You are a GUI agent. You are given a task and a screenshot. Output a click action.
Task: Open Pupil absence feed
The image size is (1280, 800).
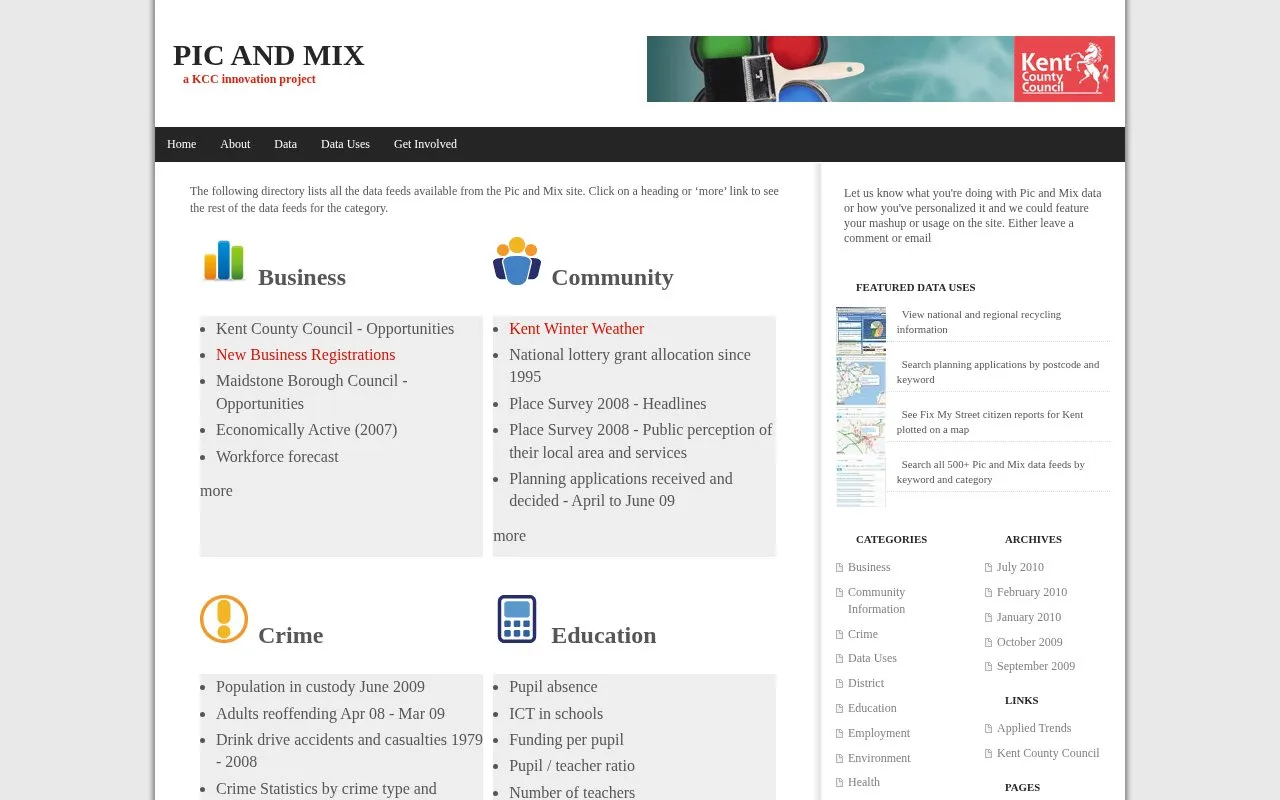(553, 687)
